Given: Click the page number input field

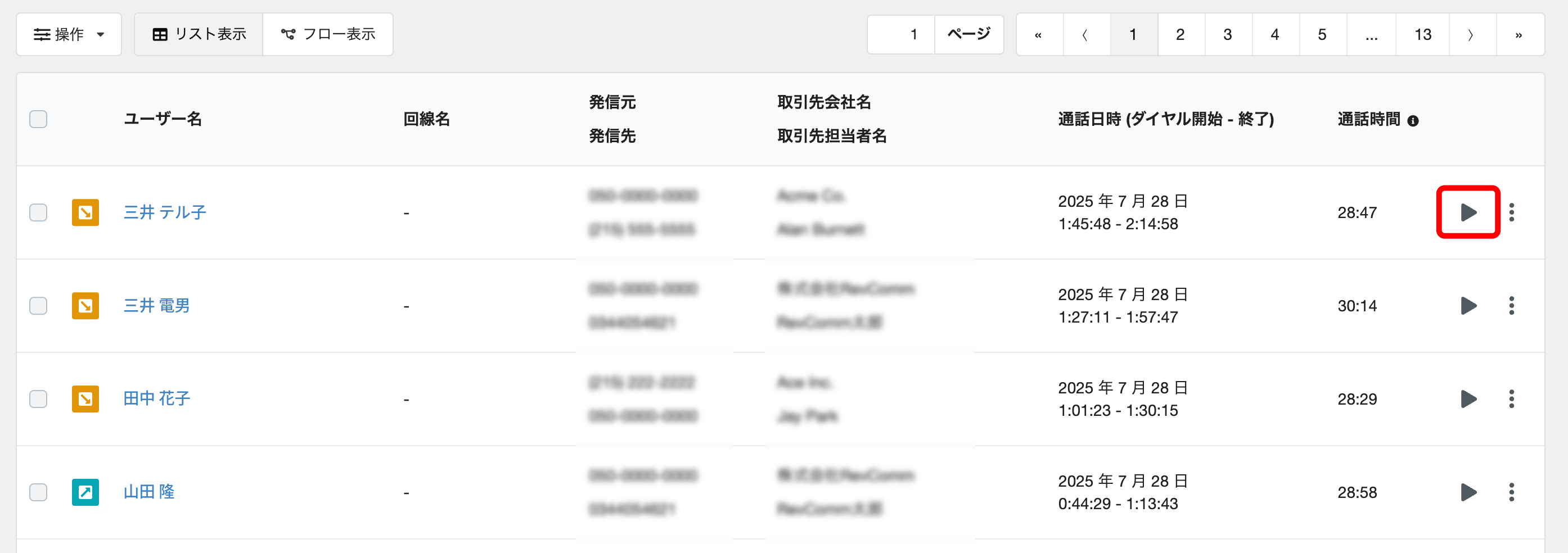Looking at the screenshot, I should pos(901,34).
